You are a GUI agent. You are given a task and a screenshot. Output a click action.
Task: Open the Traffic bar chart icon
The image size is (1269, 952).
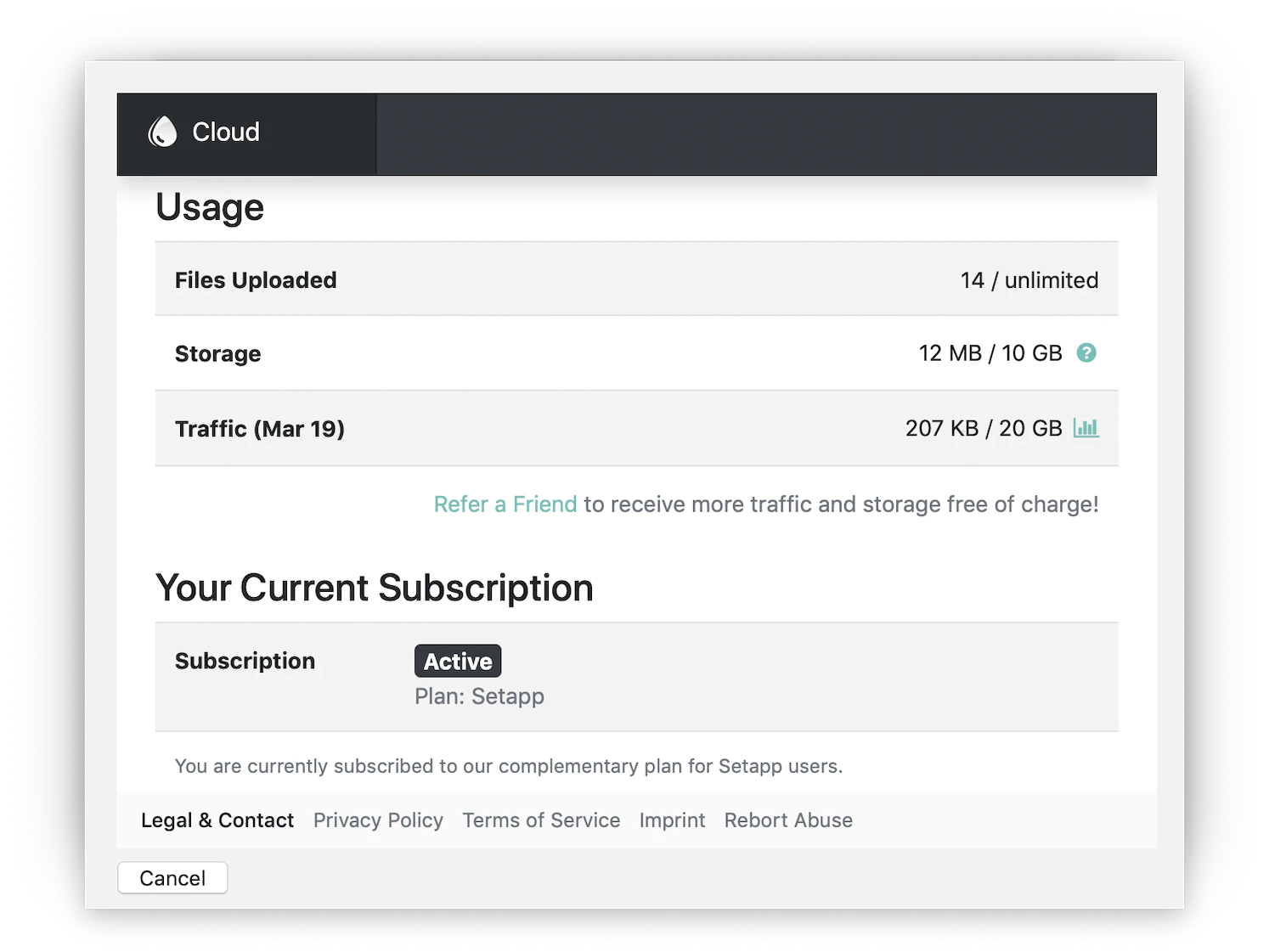pyautogui.click(x=1086, y=428)
